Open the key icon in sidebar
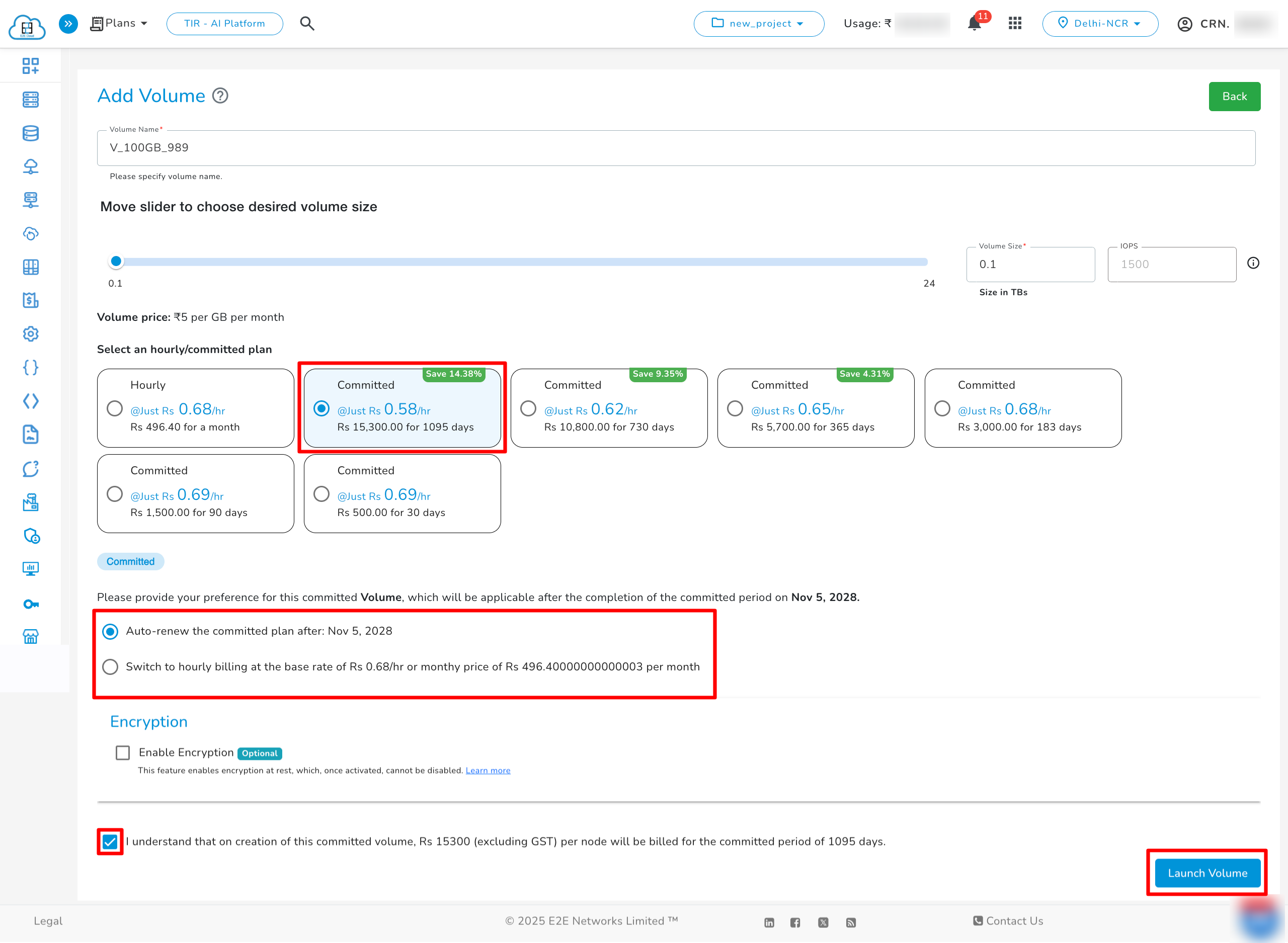The height and width of the screenshot is (943, 1288). click(31, 604)
